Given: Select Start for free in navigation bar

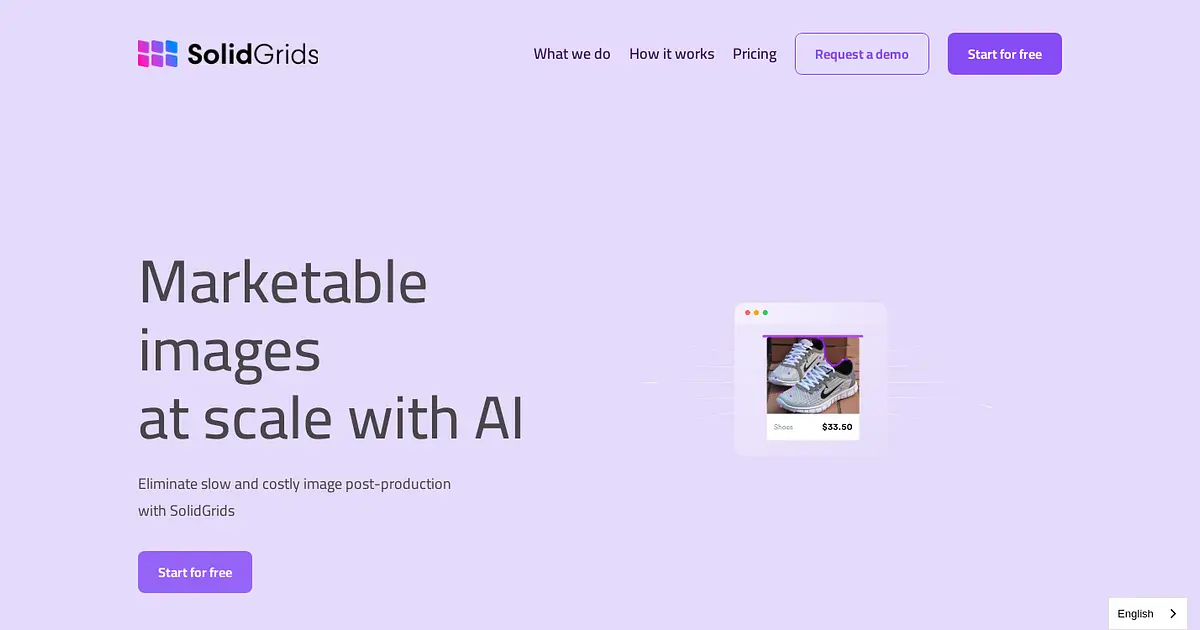Looking at the screenshot, I should pos(1005,54).
